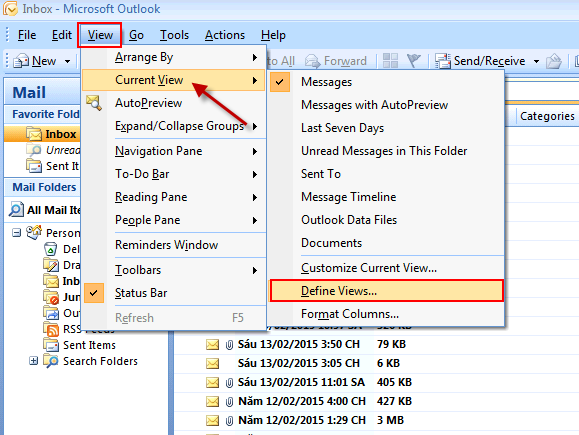Click the Unread Mail search folder icon
579x435 pixels.
pos(34,150)
